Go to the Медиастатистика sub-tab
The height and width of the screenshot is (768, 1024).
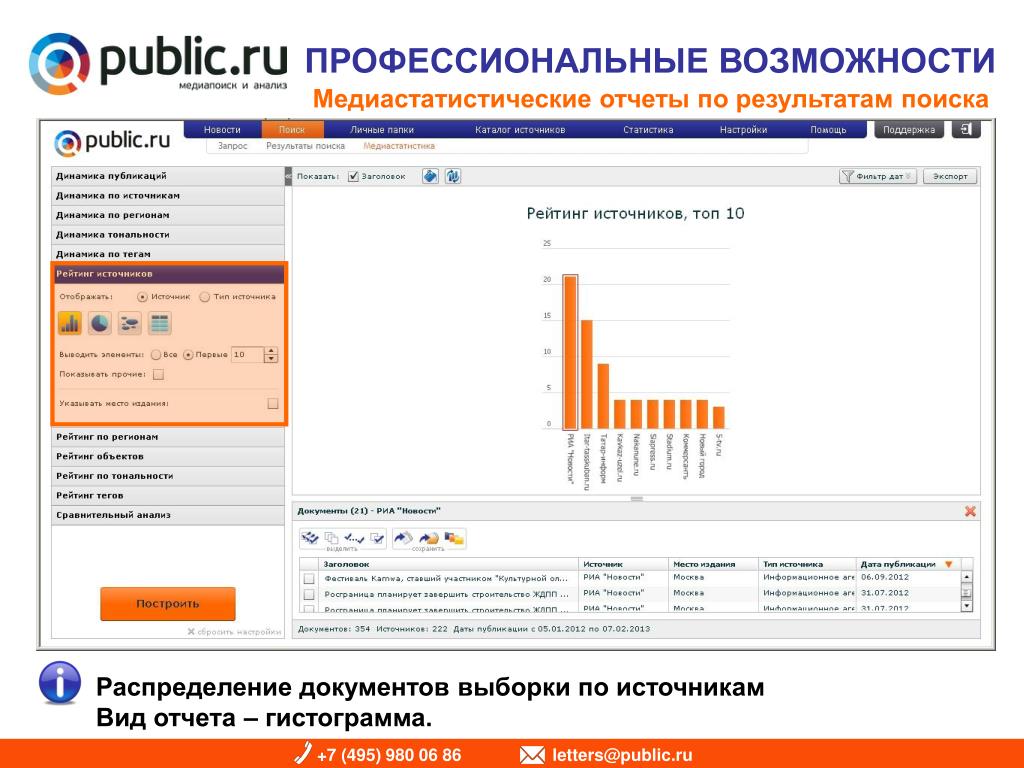[x=399, y=146]
